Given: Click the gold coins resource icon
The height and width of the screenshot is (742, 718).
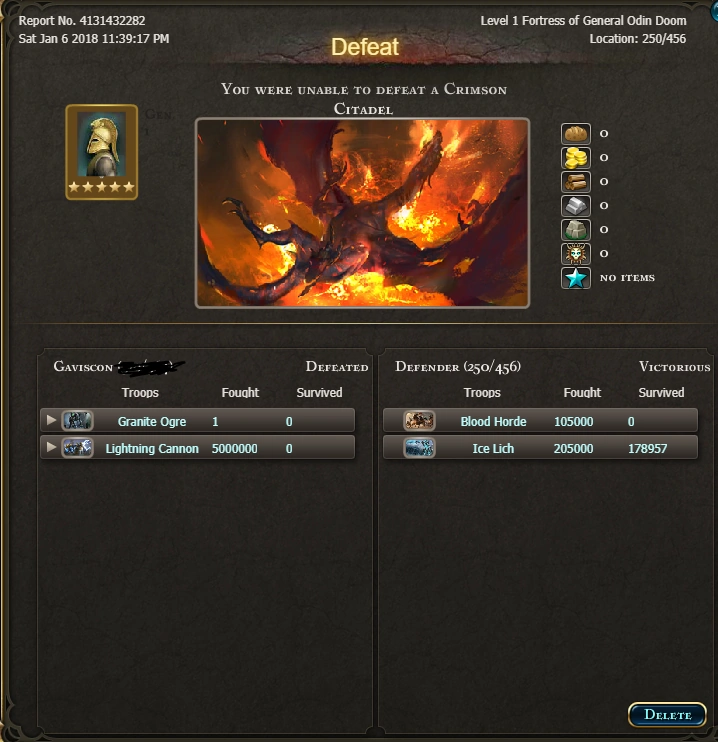Looking at the screenshot, I should (x=576, y=158).
